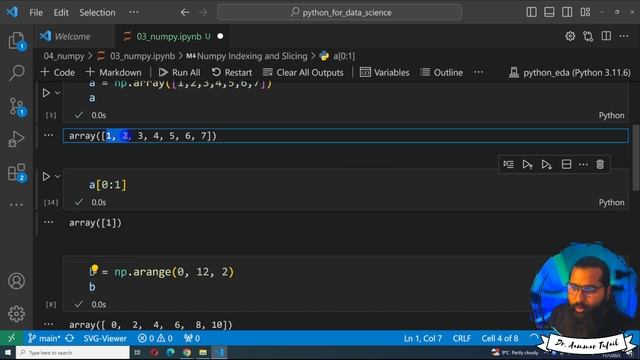Close the unsaved 03_numpy.ipynb tab dot
Screen dimensions: 640x360
click(x=220, y=36)
